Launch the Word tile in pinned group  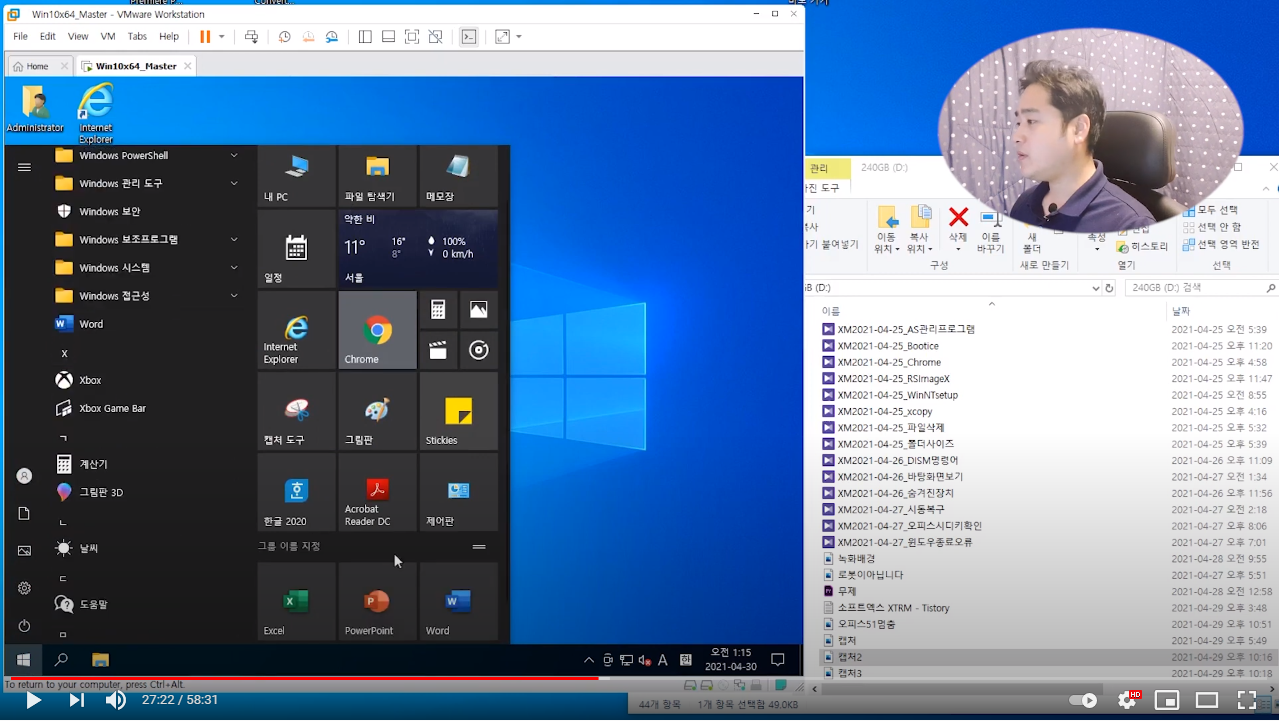[x=458, y=601]
